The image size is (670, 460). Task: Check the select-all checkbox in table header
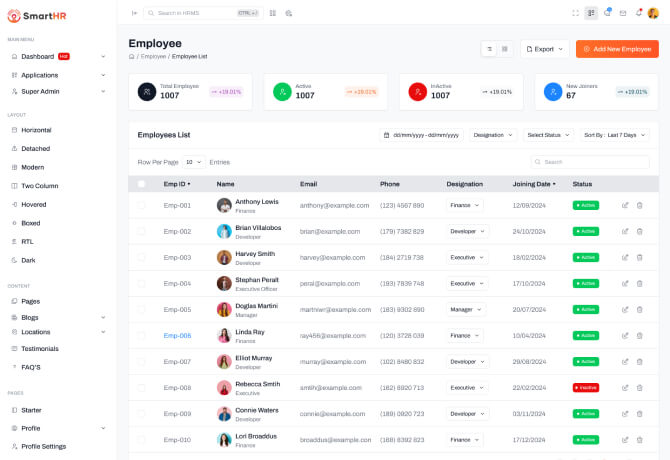pyautogui.click(x=141, y=184)
